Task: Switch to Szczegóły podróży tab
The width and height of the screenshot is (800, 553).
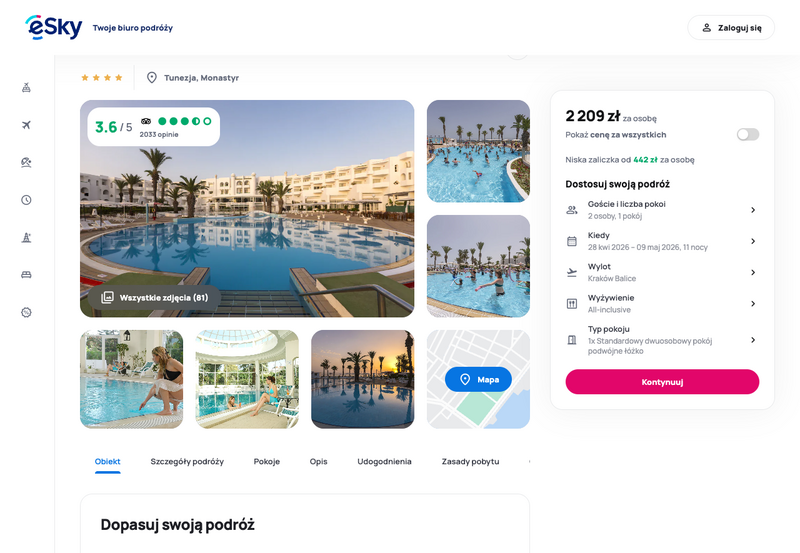Action: click(x=187, y=462)
